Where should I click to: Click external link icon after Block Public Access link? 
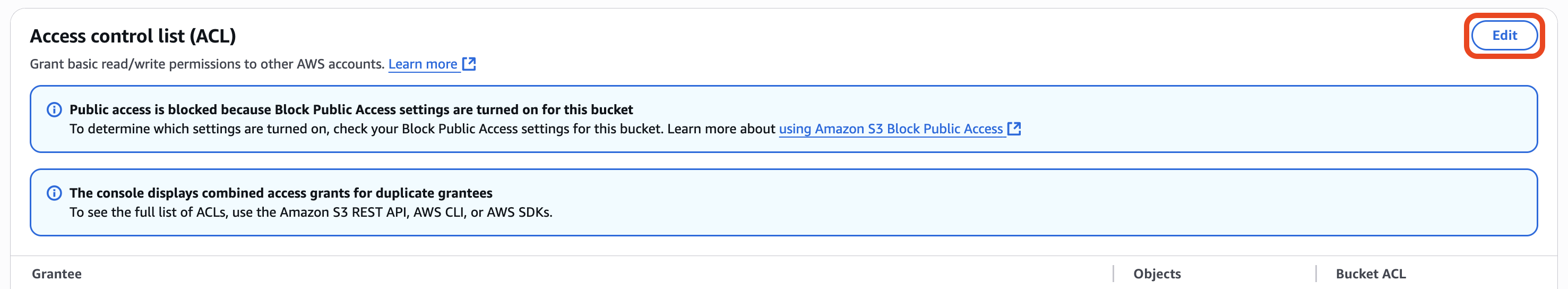pos(1014,129)
